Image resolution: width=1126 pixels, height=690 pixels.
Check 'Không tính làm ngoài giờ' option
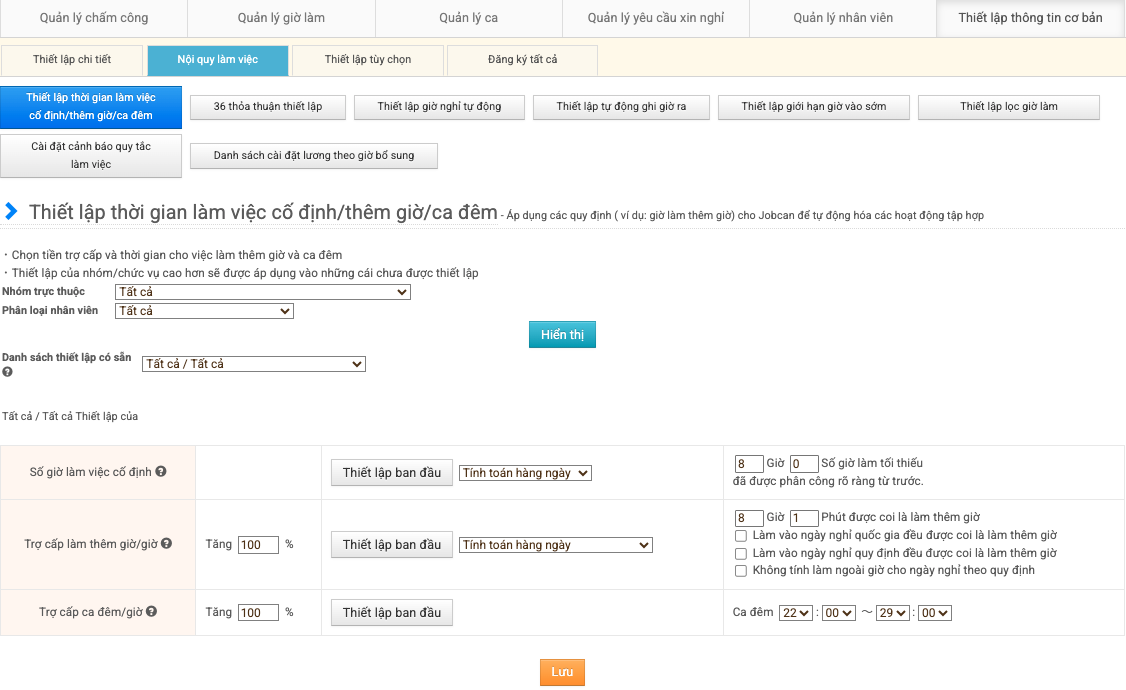pos(741,571)
